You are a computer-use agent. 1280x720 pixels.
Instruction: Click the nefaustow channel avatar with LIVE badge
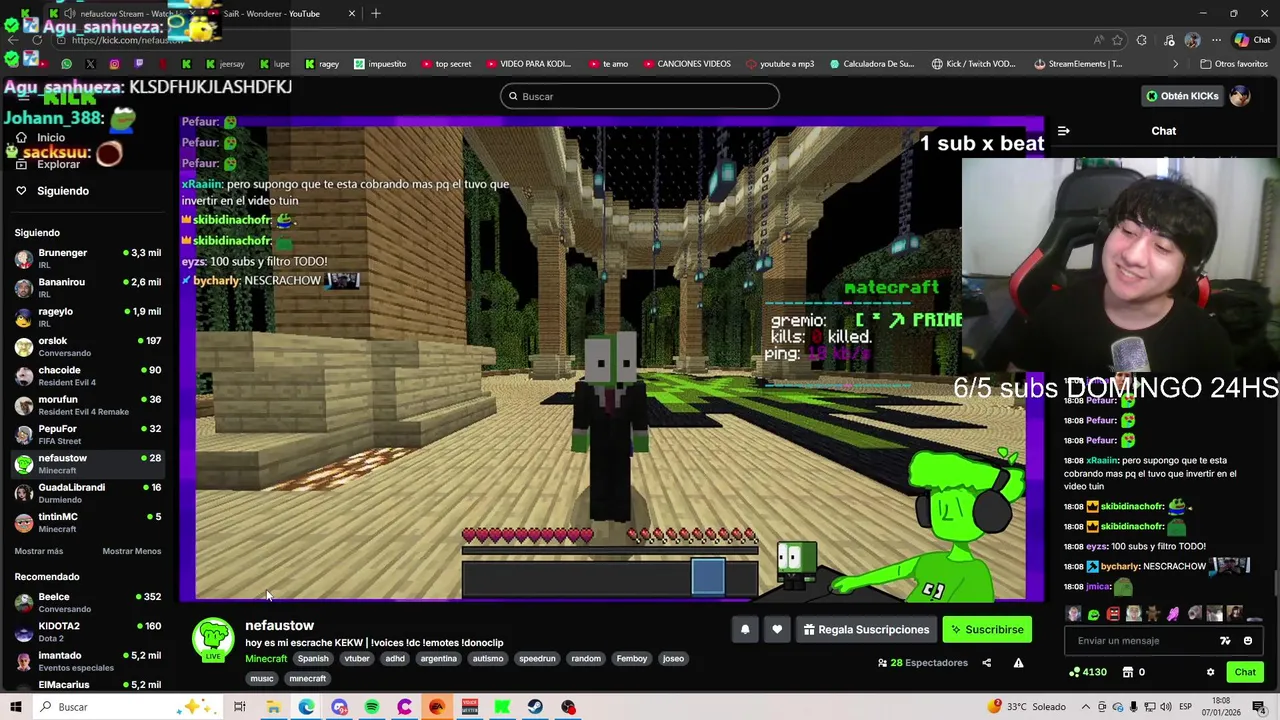click(212, 640)
